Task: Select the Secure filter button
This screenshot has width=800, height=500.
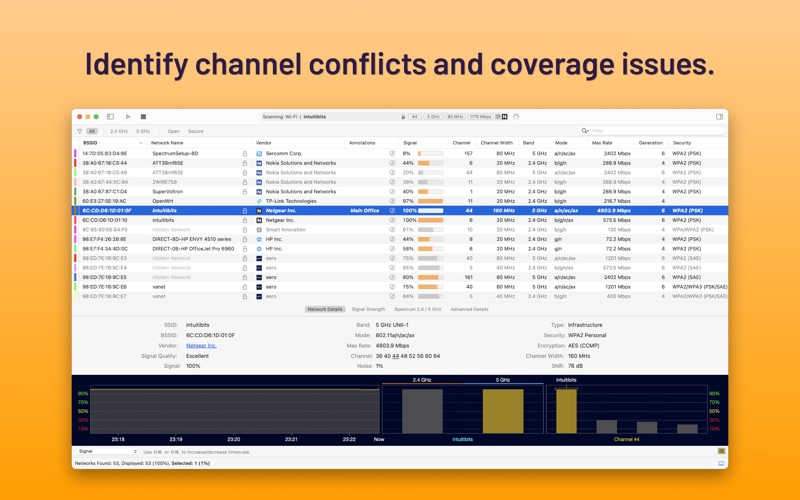Action: 195,131
